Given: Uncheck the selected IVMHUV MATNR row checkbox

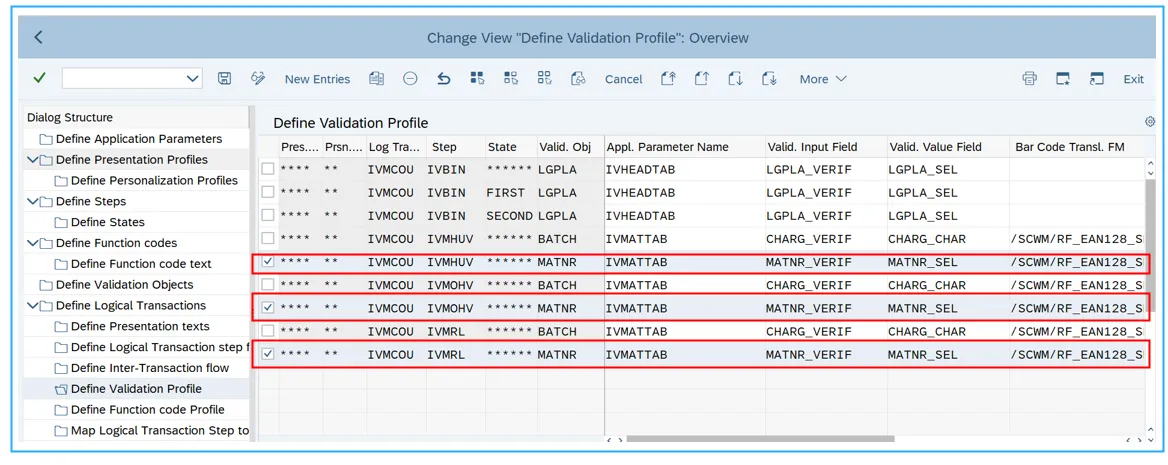Looking at the screenshot, I should tap(268, 262).
